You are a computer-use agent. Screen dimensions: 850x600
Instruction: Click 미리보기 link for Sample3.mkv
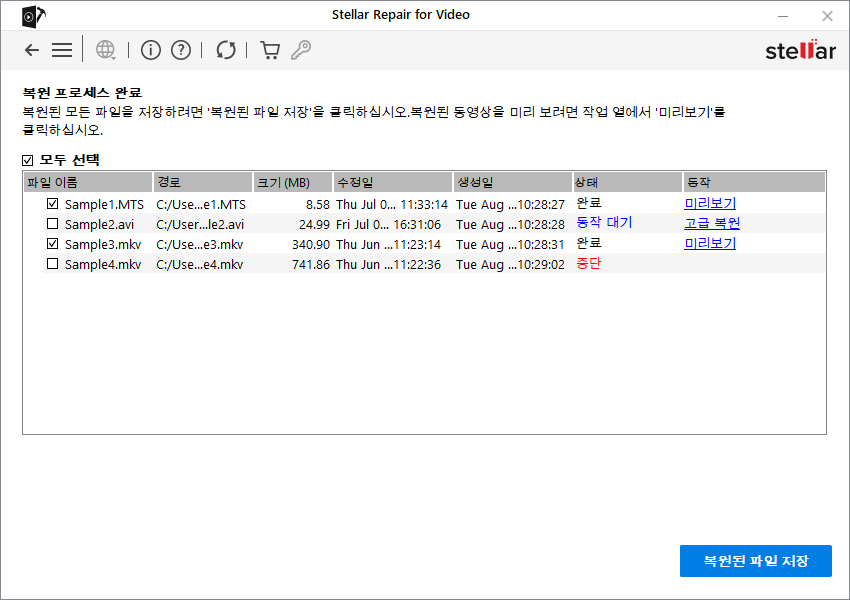(710, 243)
